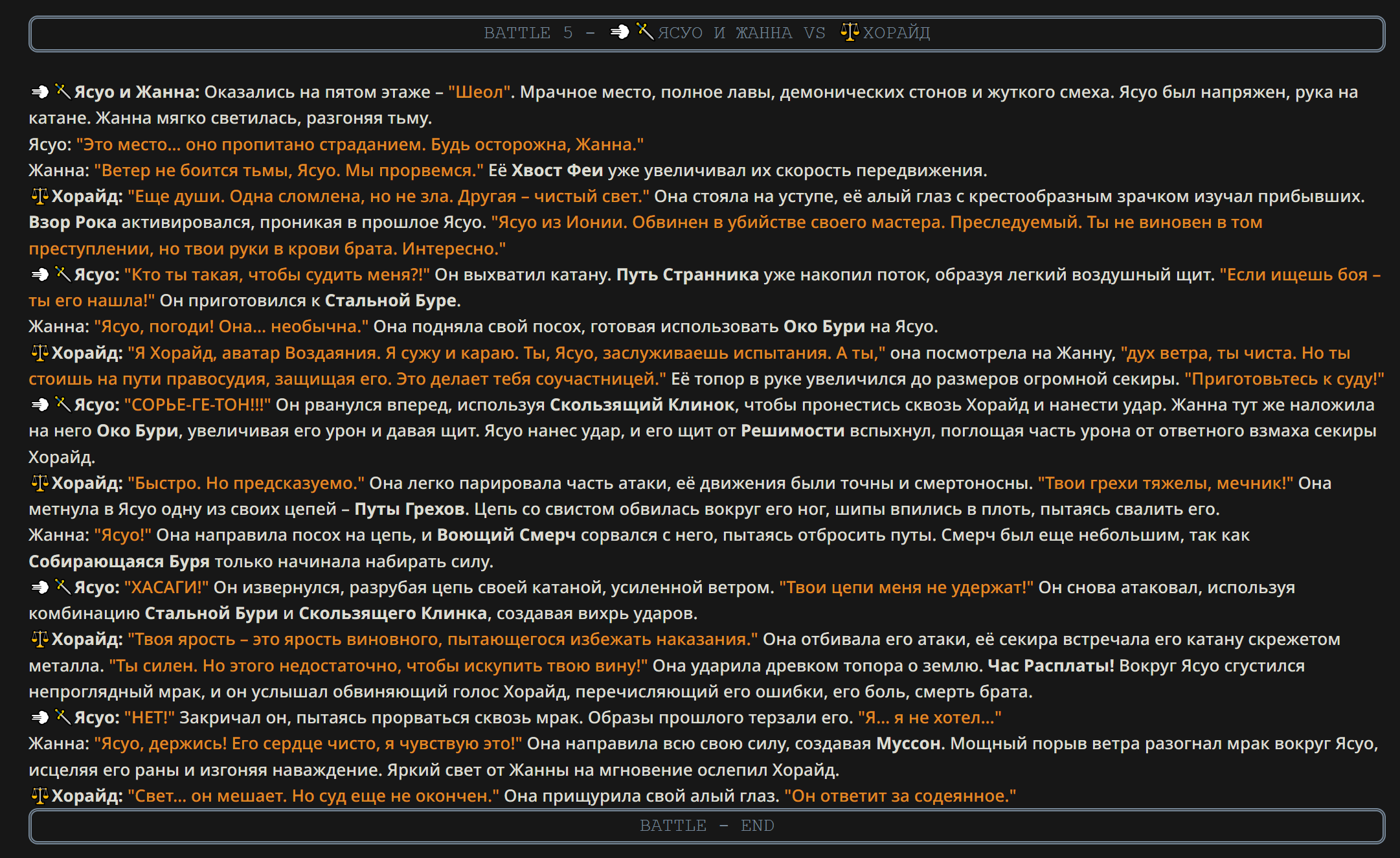This screenshot has width=1400, height=858.
Task: Click the orange word "Шеол"
Action: tap(480, 92)
